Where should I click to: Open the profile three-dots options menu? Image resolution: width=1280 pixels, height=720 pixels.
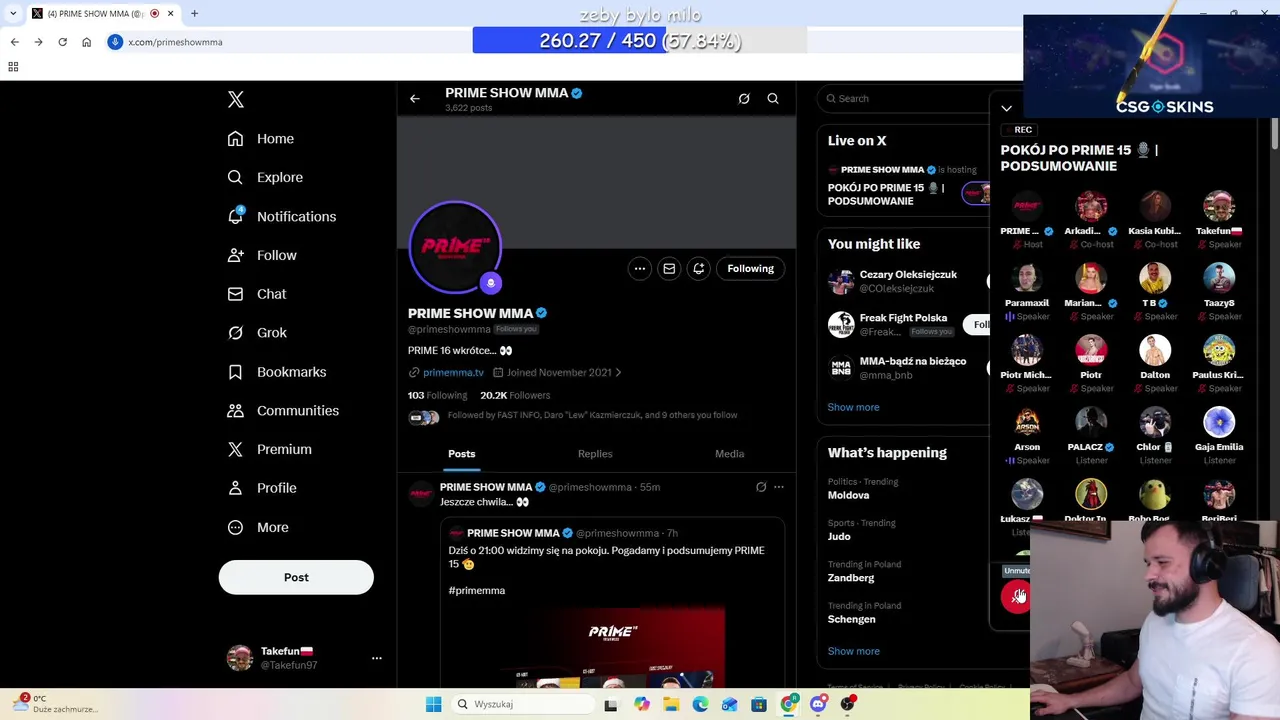(x=640, y=268)
